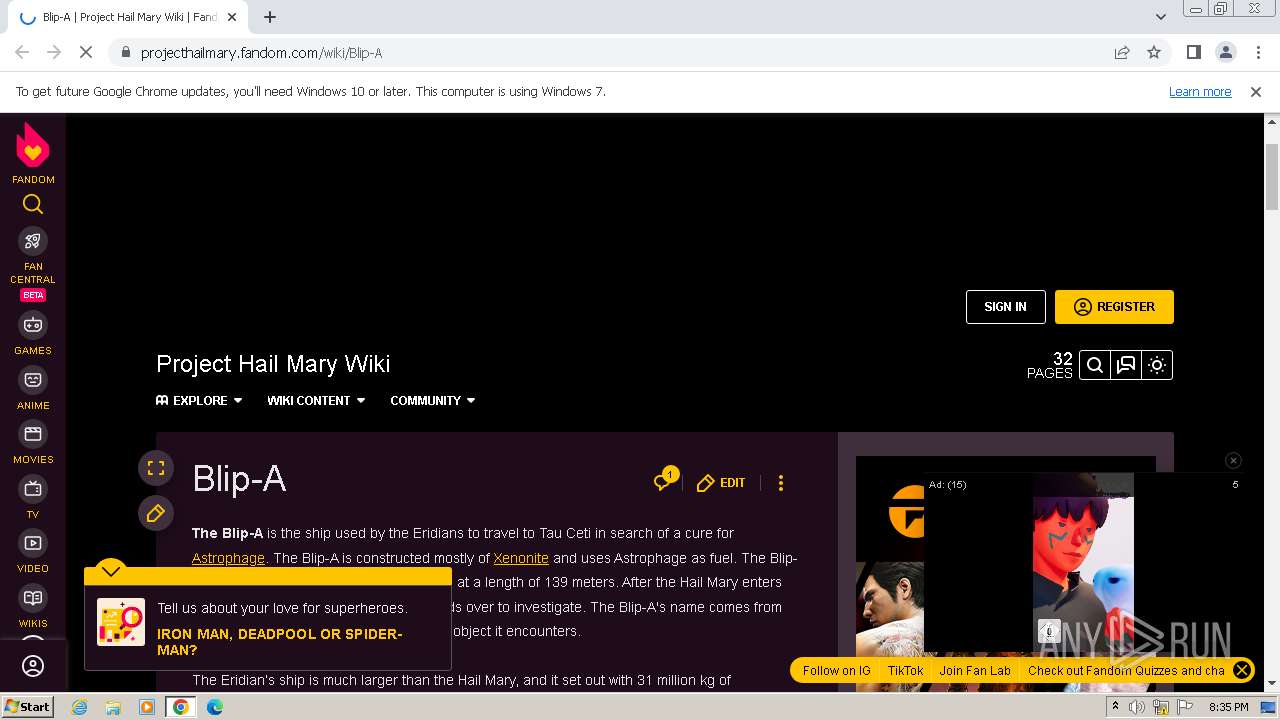Select the Blip-A browser tab

click(x=130, y=17)
